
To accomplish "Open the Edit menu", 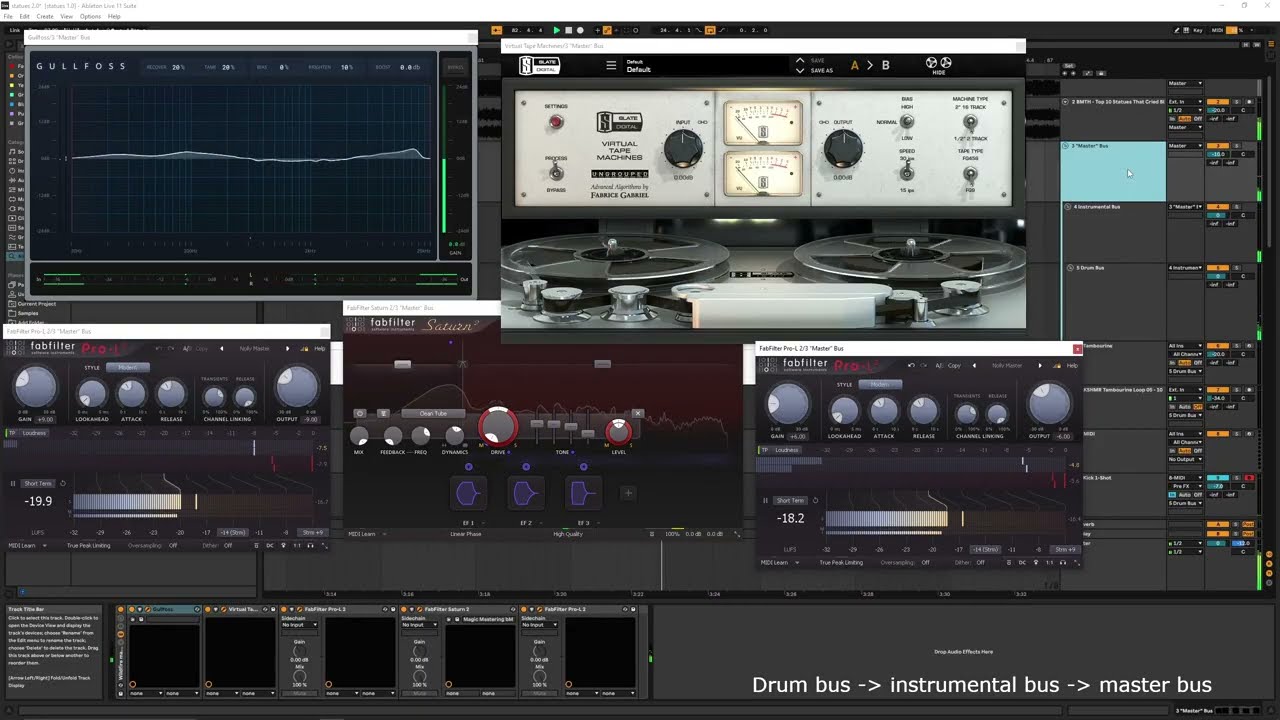I will (x=24, y=17).
